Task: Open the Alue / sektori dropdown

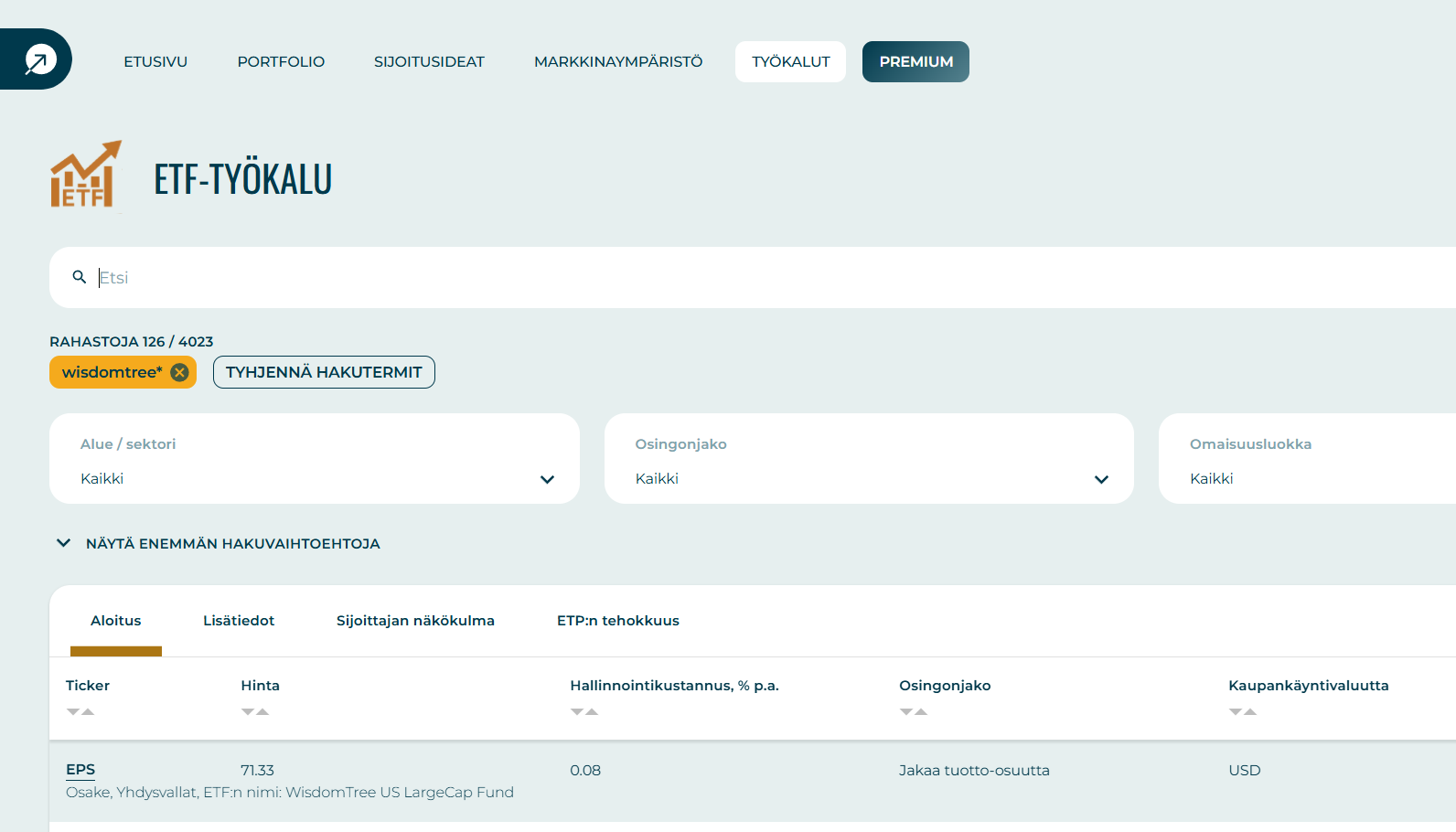Action: coord(314,459)
